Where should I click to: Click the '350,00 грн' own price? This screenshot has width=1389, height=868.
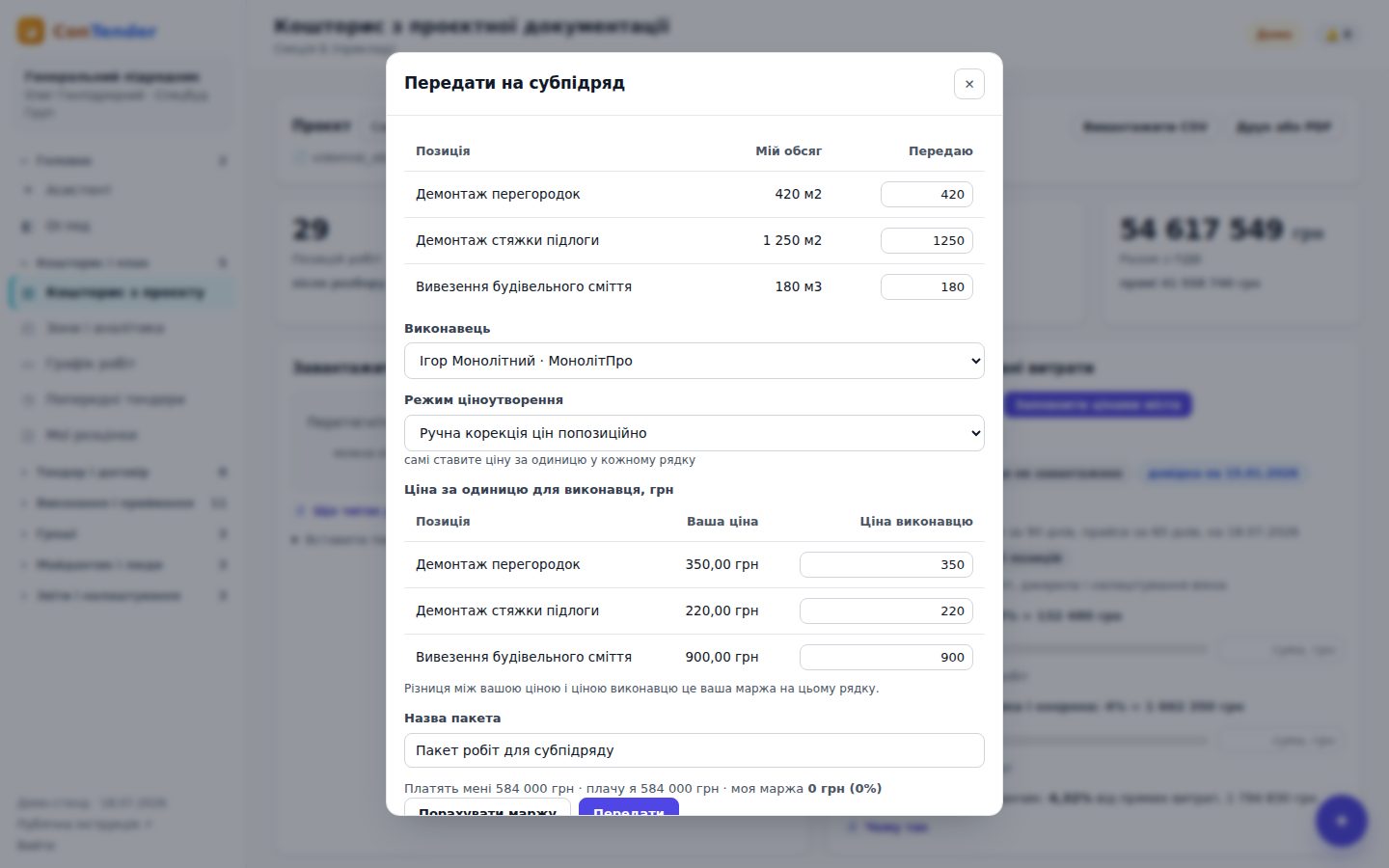point(722,564)
